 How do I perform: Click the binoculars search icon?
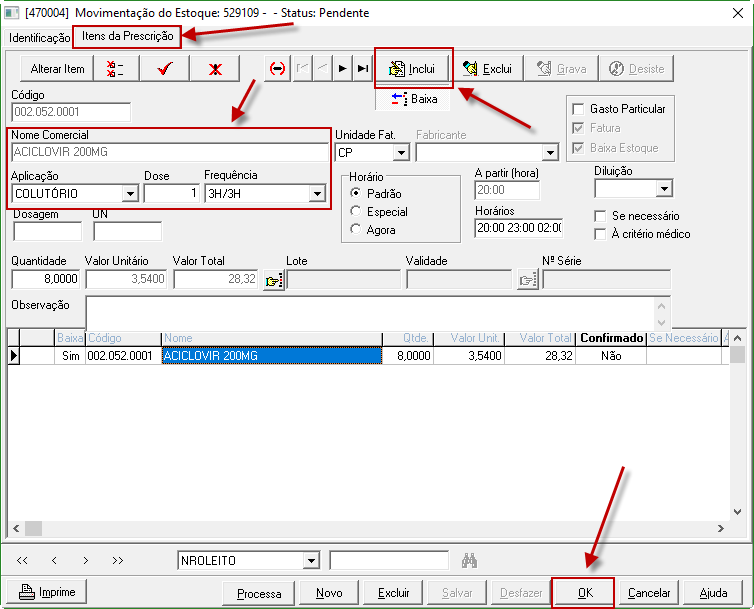click(x=469, y=560)
